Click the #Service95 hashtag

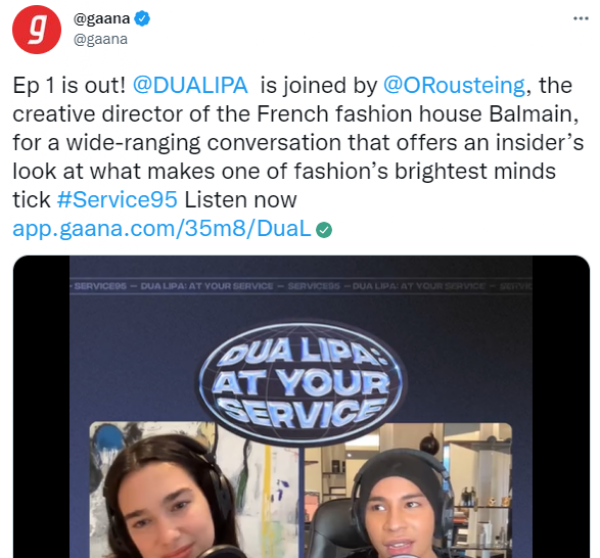tap(117, 200)
